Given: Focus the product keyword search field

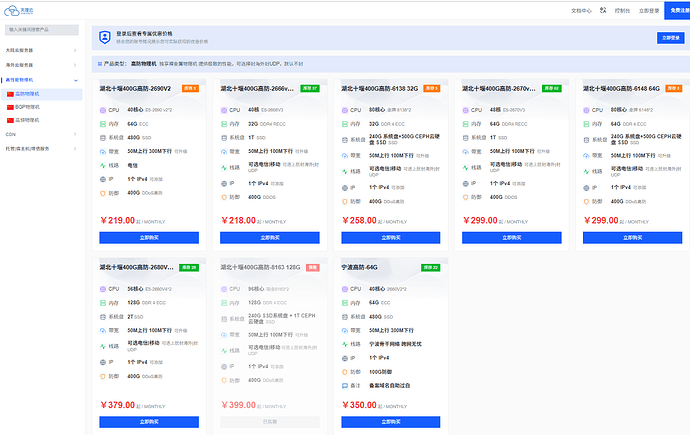Looking at the screenshot, I should [x=42, y=30].
